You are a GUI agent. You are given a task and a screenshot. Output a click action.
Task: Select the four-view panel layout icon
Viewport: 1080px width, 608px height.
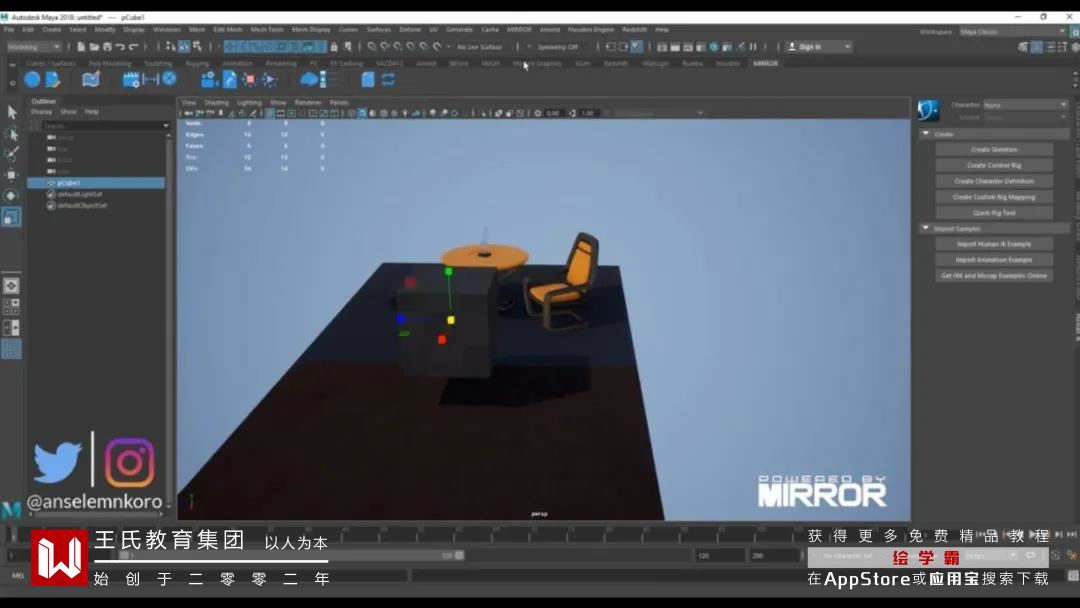click(12, 306)
